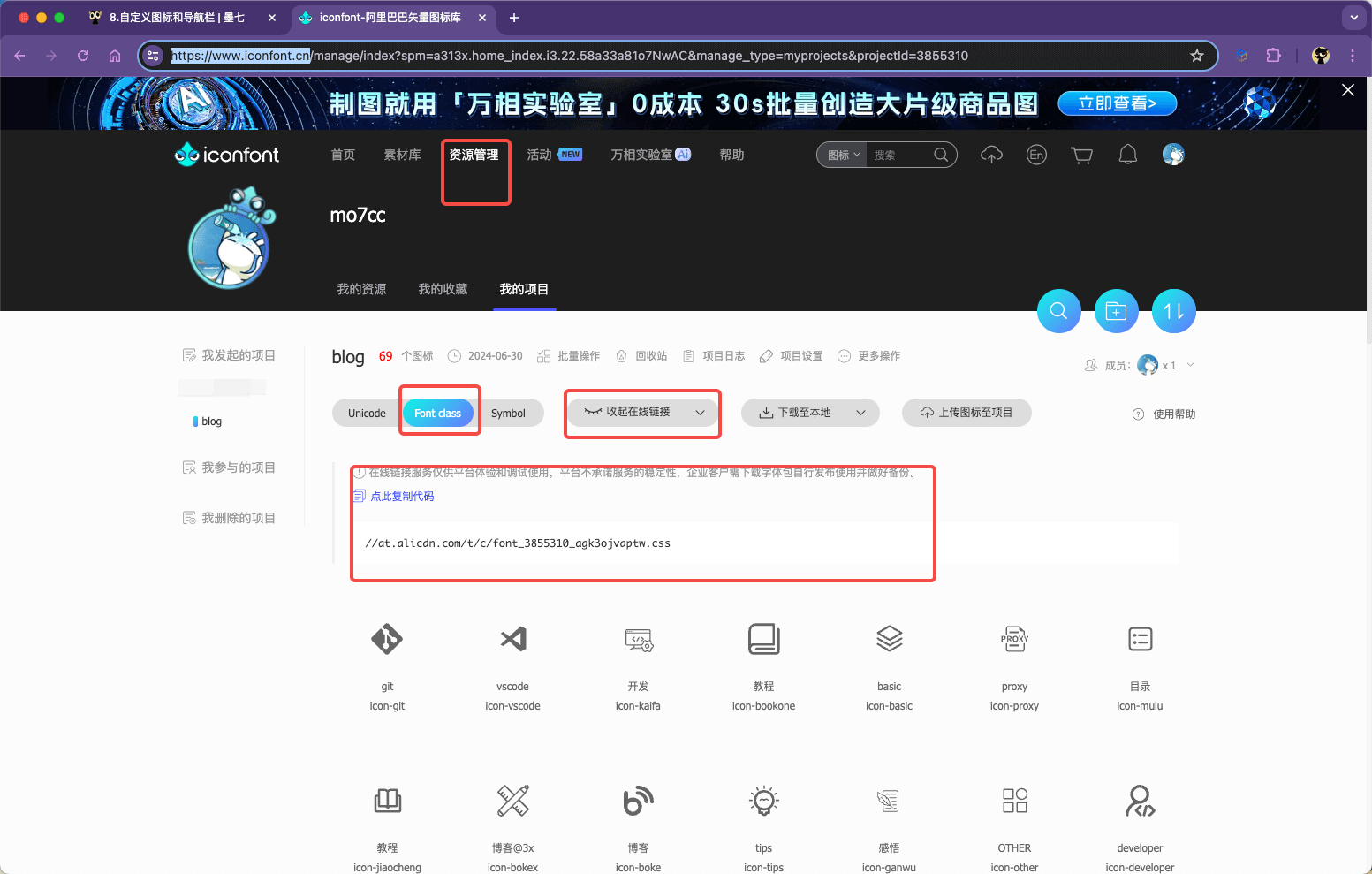Select the icon-boke blog icon

click(x=638, y=801)
